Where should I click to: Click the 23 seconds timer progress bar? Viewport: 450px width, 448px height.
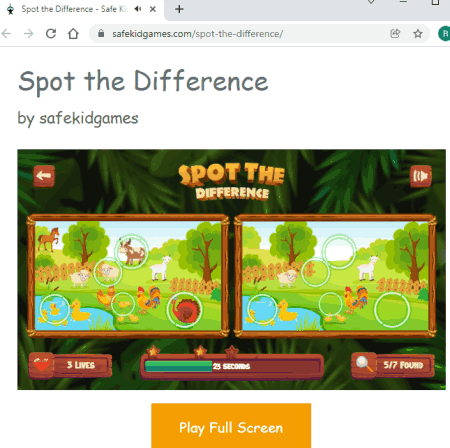(x=232, y=366)
